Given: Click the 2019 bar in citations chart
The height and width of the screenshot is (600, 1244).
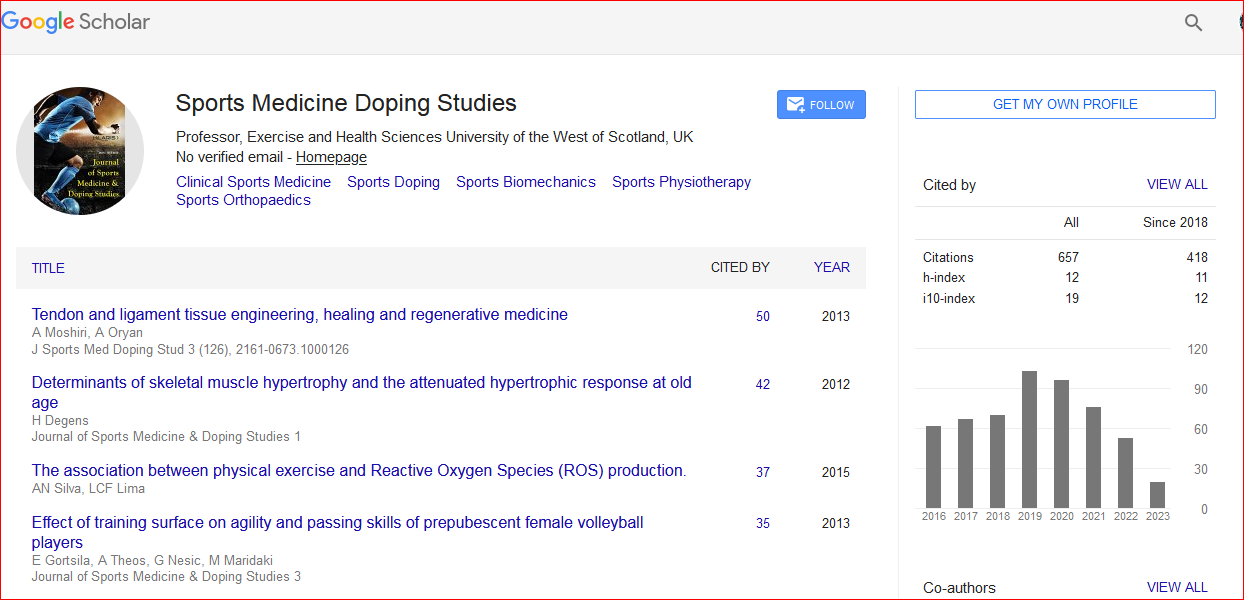Looking at the screenshot, I should (1029, 439).
